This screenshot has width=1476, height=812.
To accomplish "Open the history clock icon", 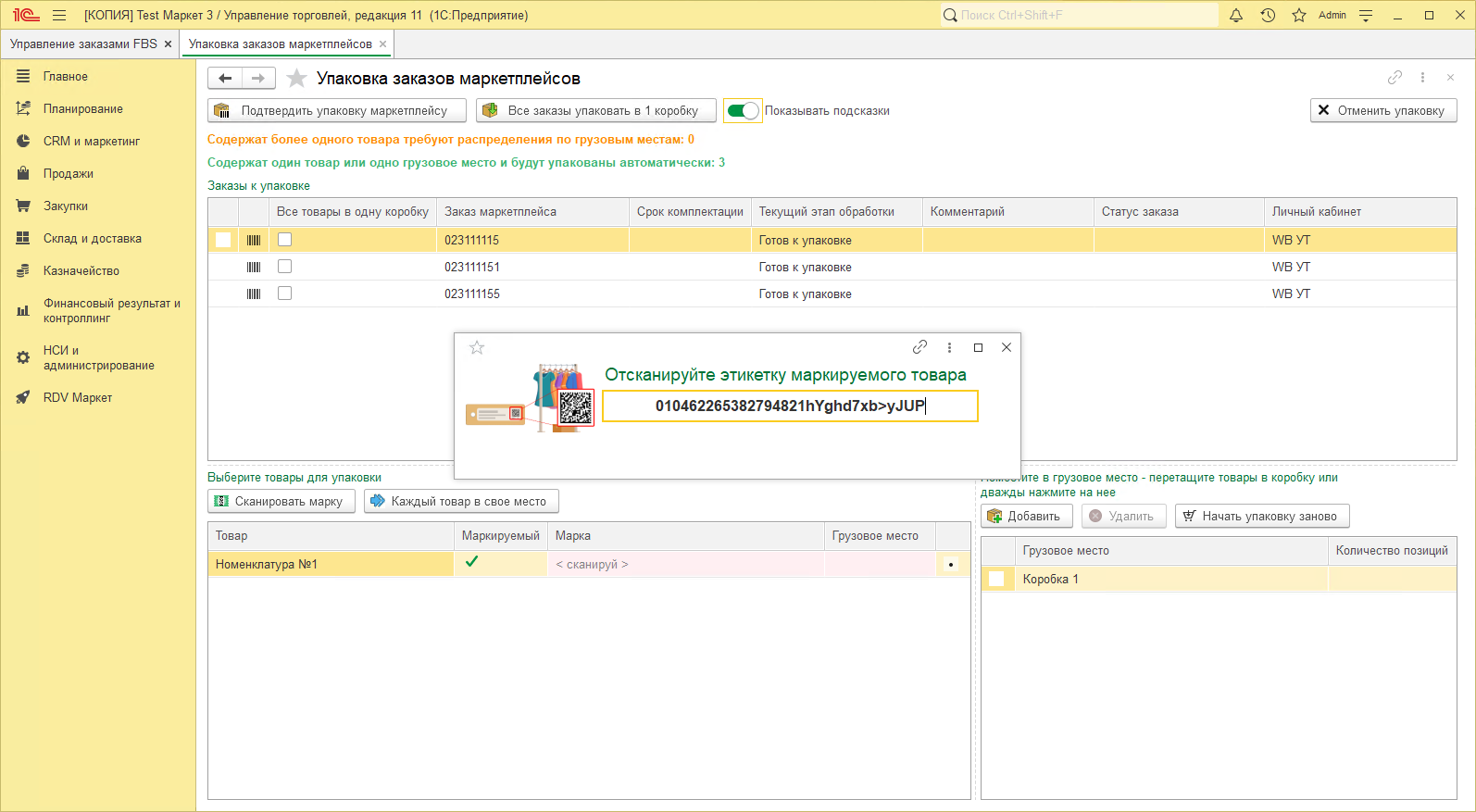I will pos(1268,15).
